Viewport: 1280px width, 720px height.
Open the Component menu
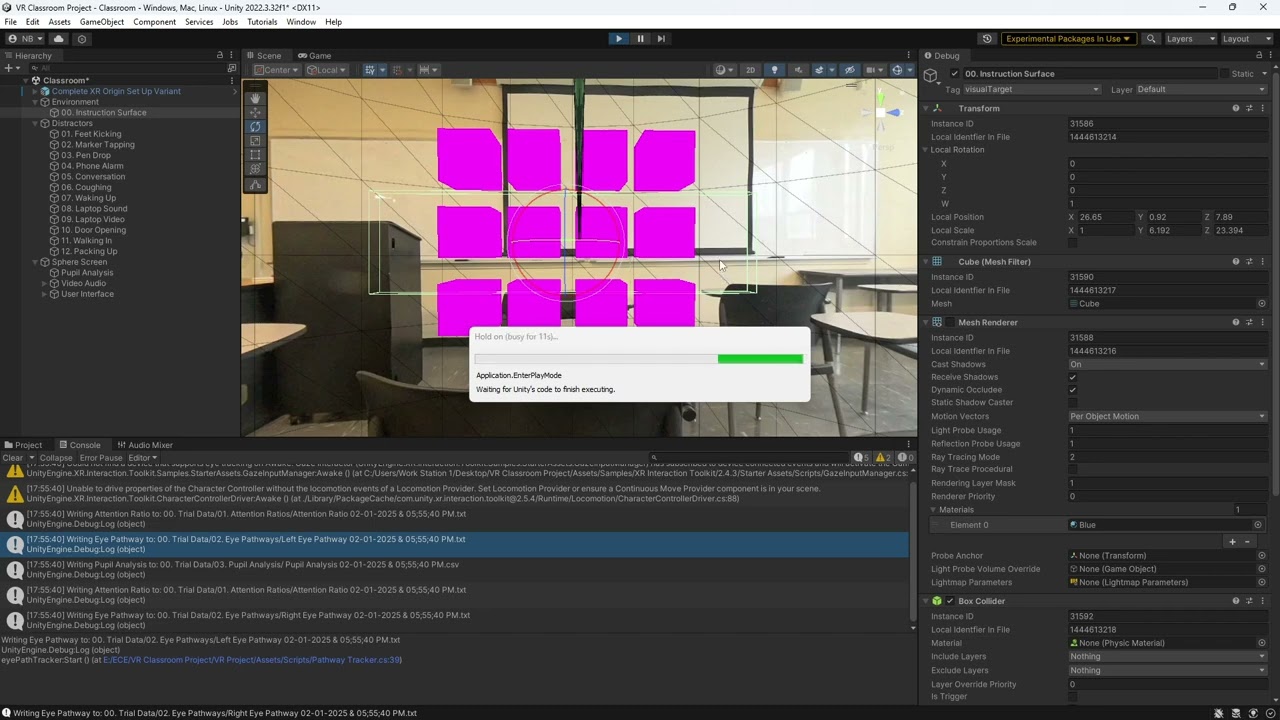point(155,22)
